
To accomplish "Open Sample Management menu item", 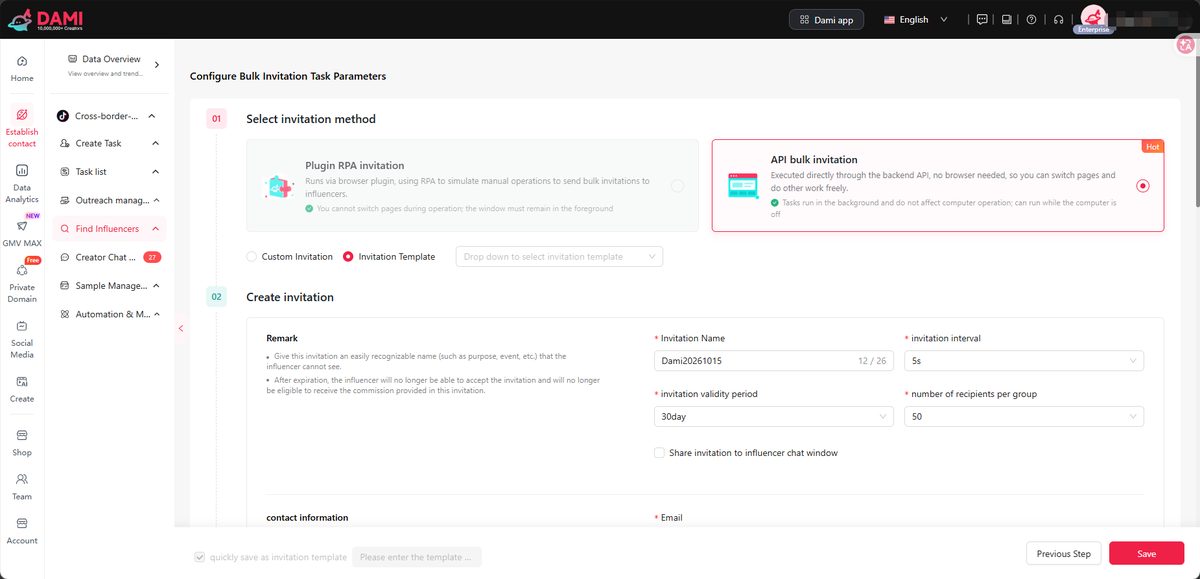I will (109, 285).
